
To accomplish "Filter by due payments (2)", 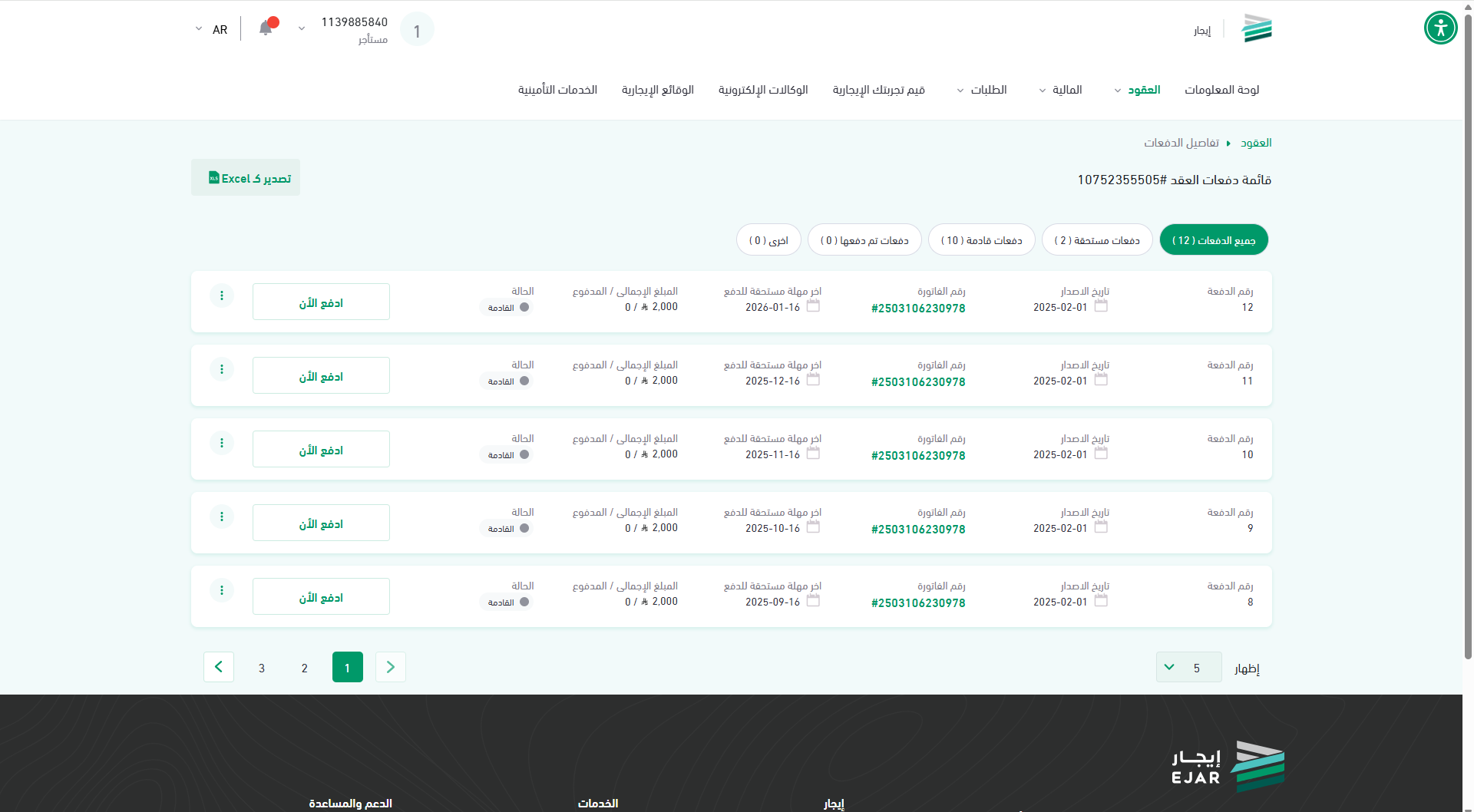I will tap(1096, 240).
